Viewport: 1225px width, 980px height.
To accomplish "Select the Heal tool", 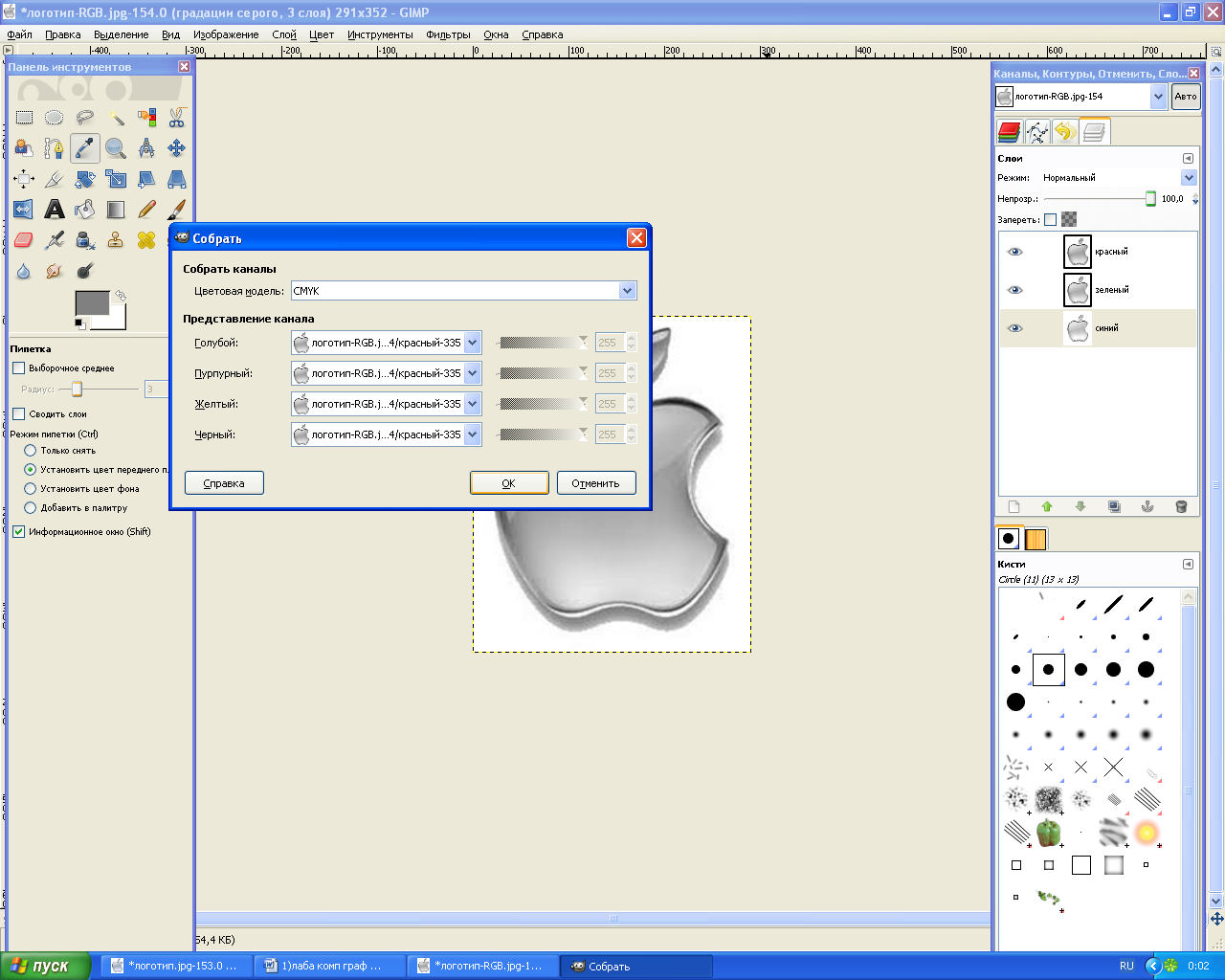I will [x=146, y=240].
